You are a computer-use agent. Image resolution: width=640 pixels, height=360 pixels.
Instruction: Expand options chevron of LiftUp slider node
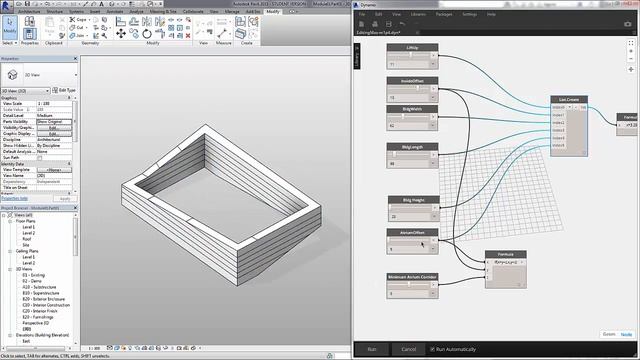tap(433, 64)
